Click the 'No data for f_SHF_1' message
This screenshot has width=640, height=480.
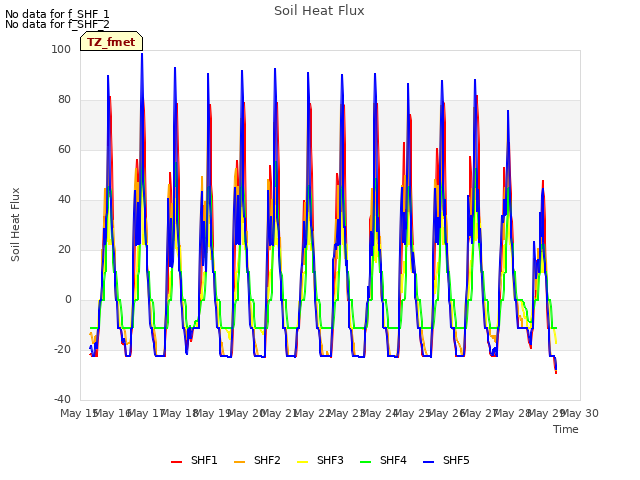[57, 14]
